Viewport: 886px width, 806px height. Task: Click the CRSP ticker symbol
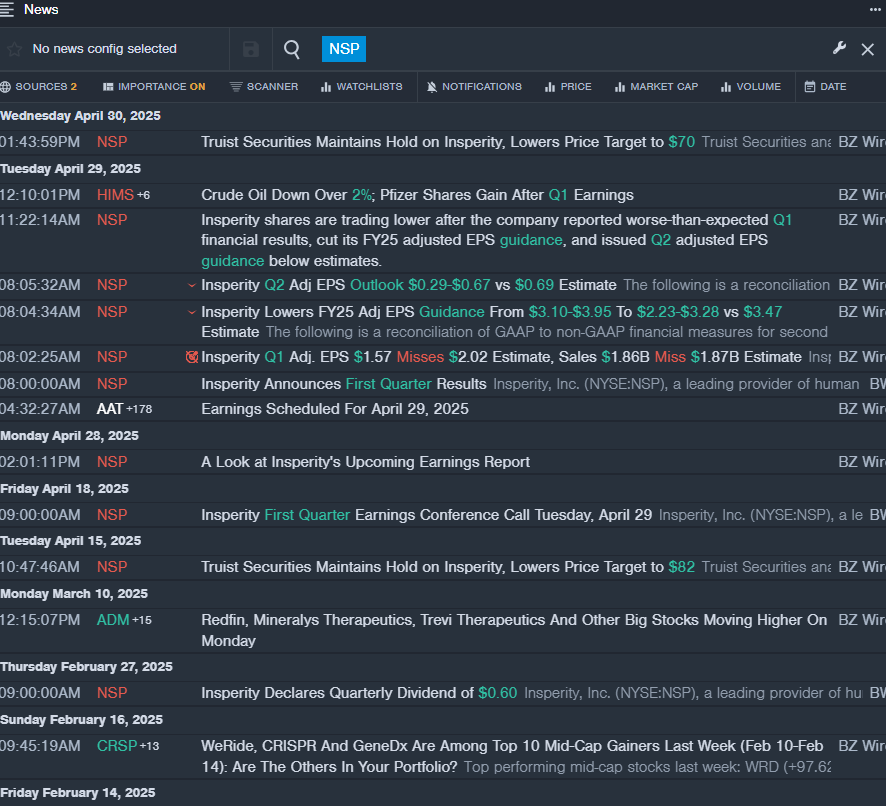point(117,746)
